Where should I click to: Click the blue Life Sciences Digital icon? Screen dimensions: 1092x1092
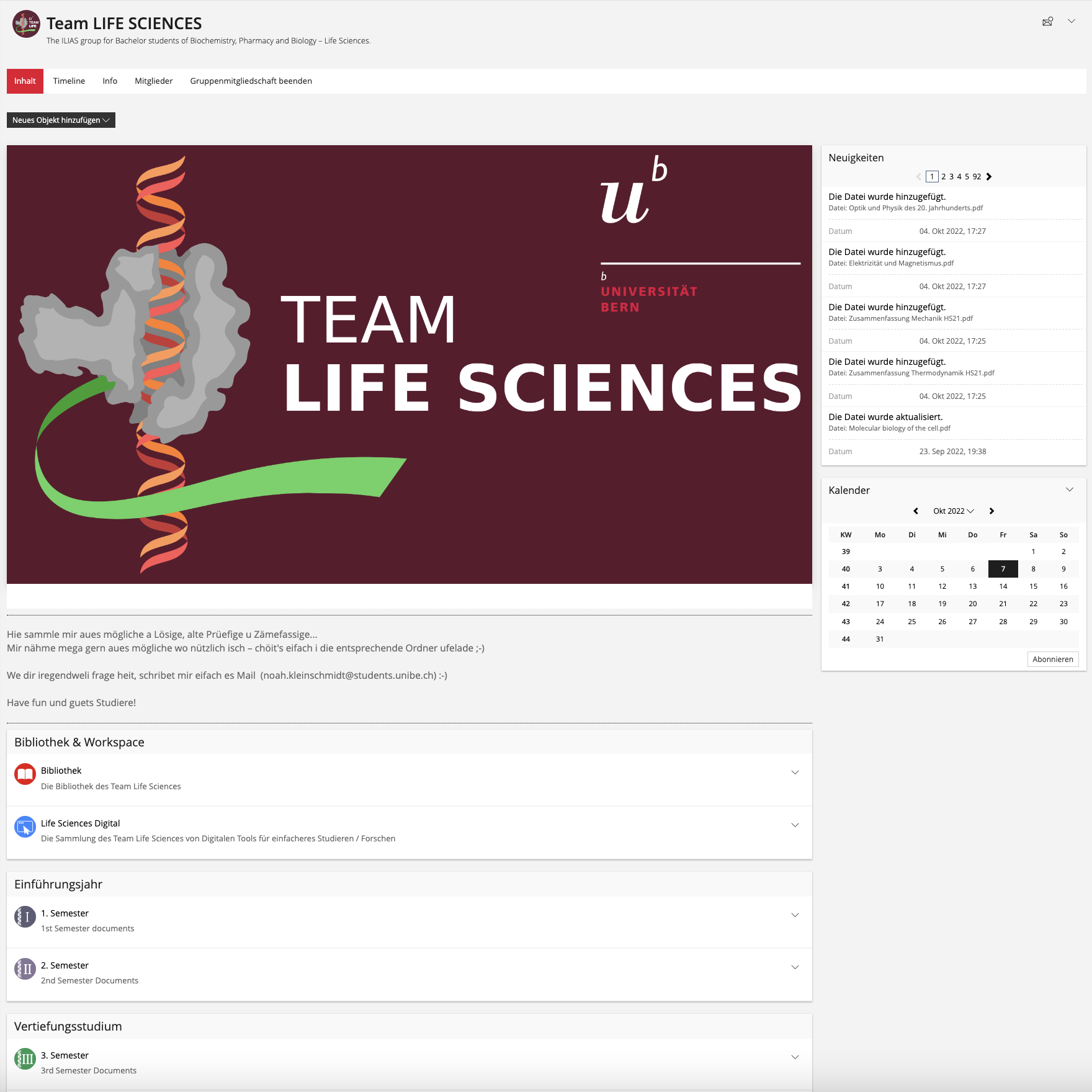[25, 826]
